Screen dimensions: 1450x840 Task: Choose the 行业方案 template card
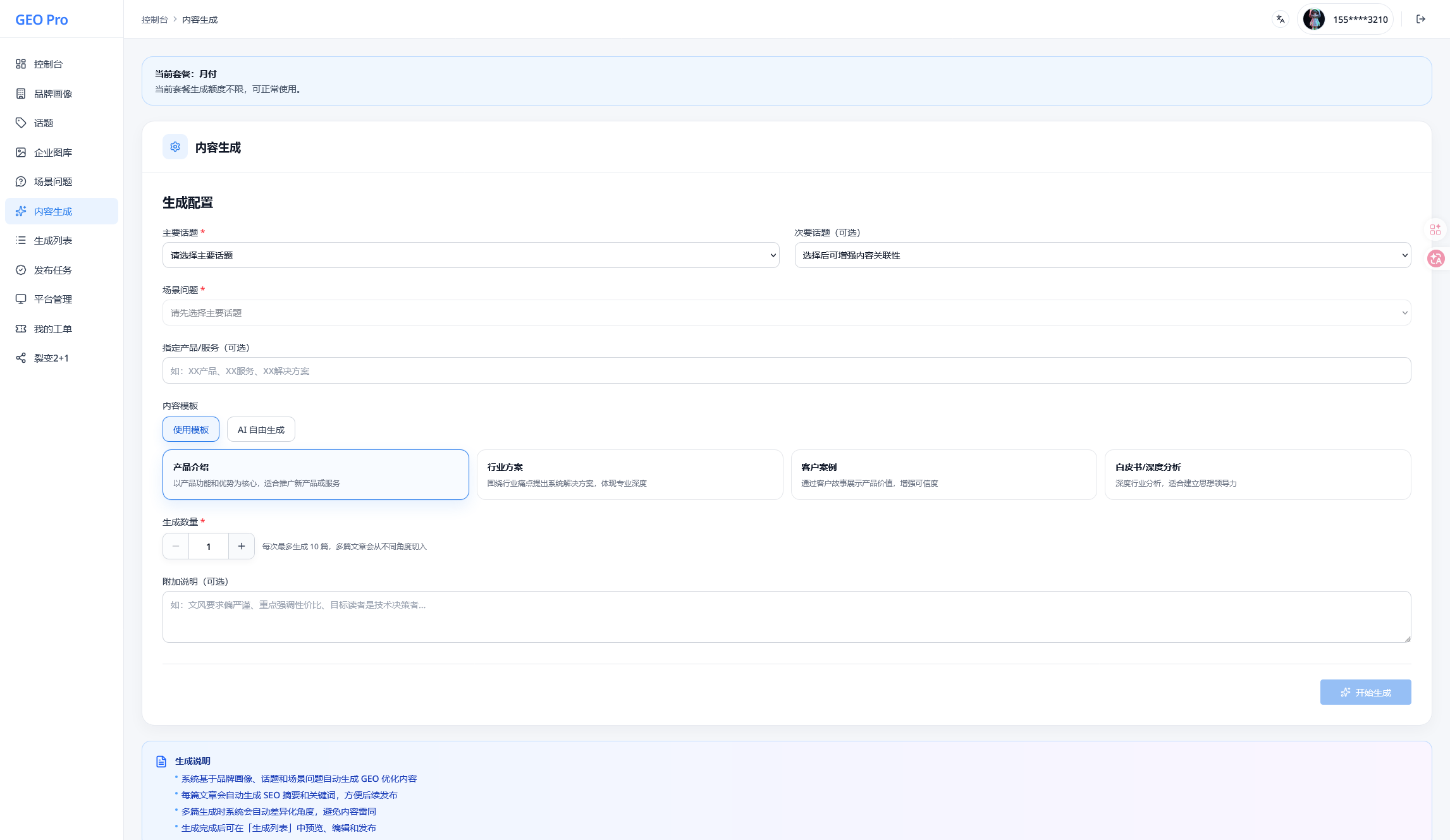(629, 474)
